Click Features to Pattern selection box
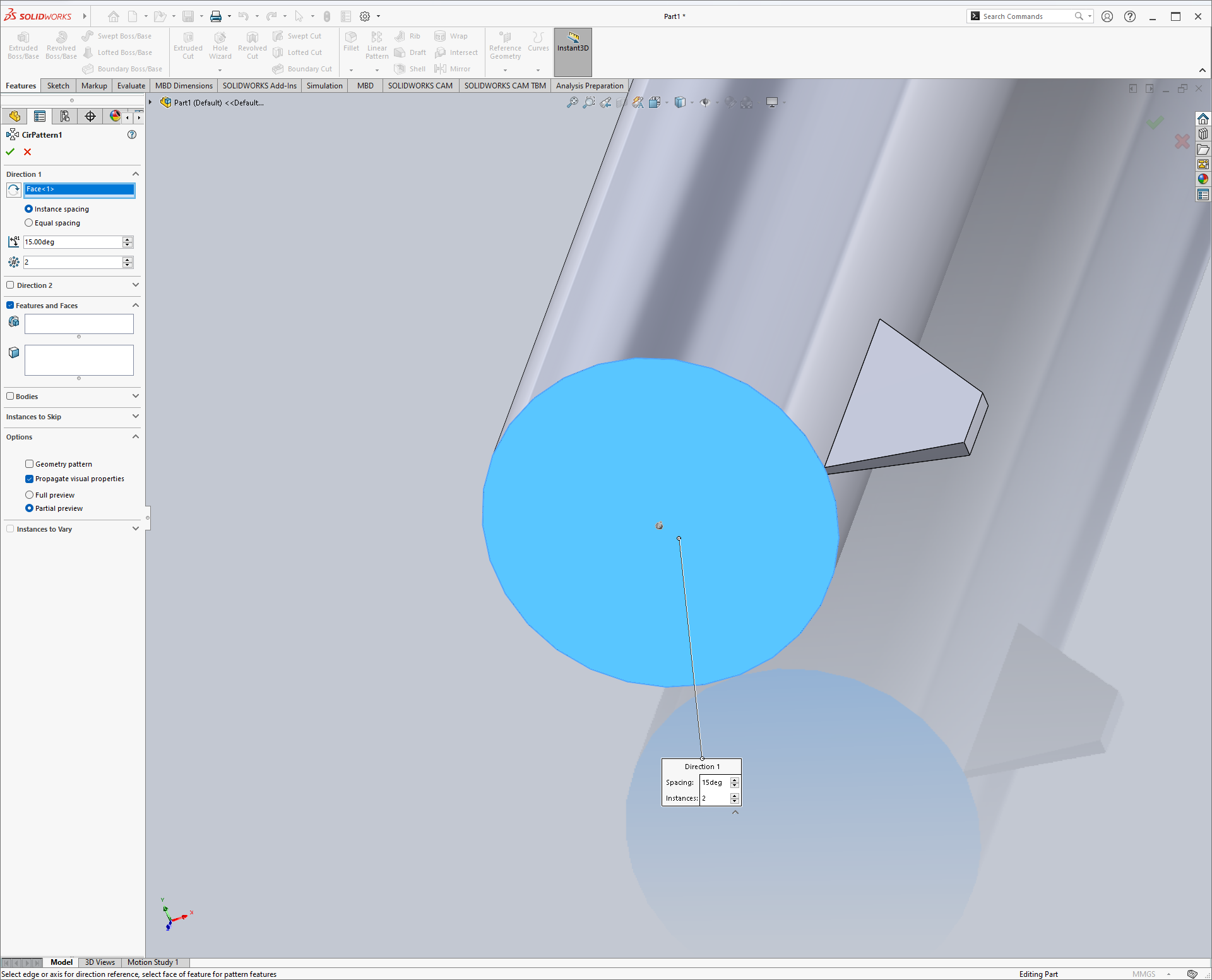This screenshot has width=1212, height=980. tap(79, 324)
